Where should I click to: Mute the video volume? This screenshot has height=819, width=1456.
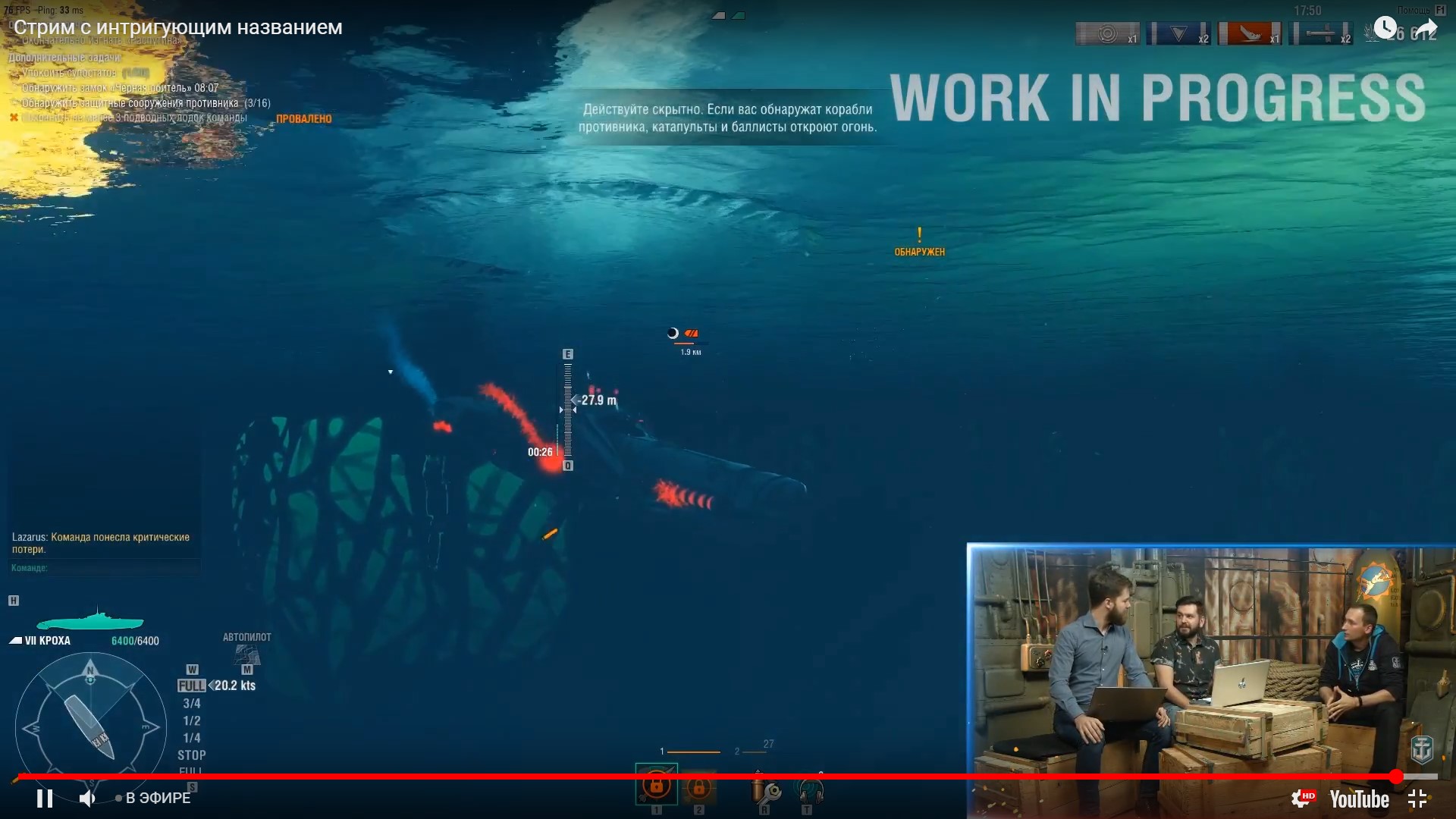[88, 799]
